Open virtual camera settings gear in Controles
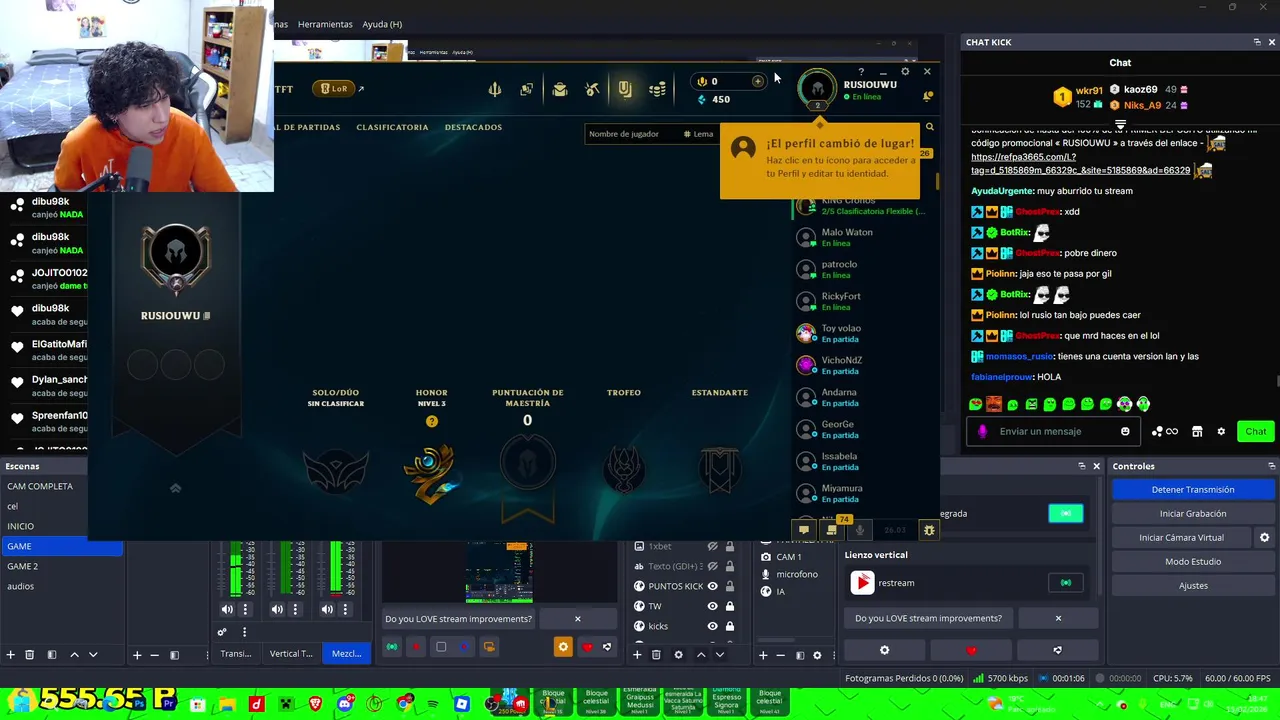Viewport: 1280px width, 720px height. point(1264,537)
